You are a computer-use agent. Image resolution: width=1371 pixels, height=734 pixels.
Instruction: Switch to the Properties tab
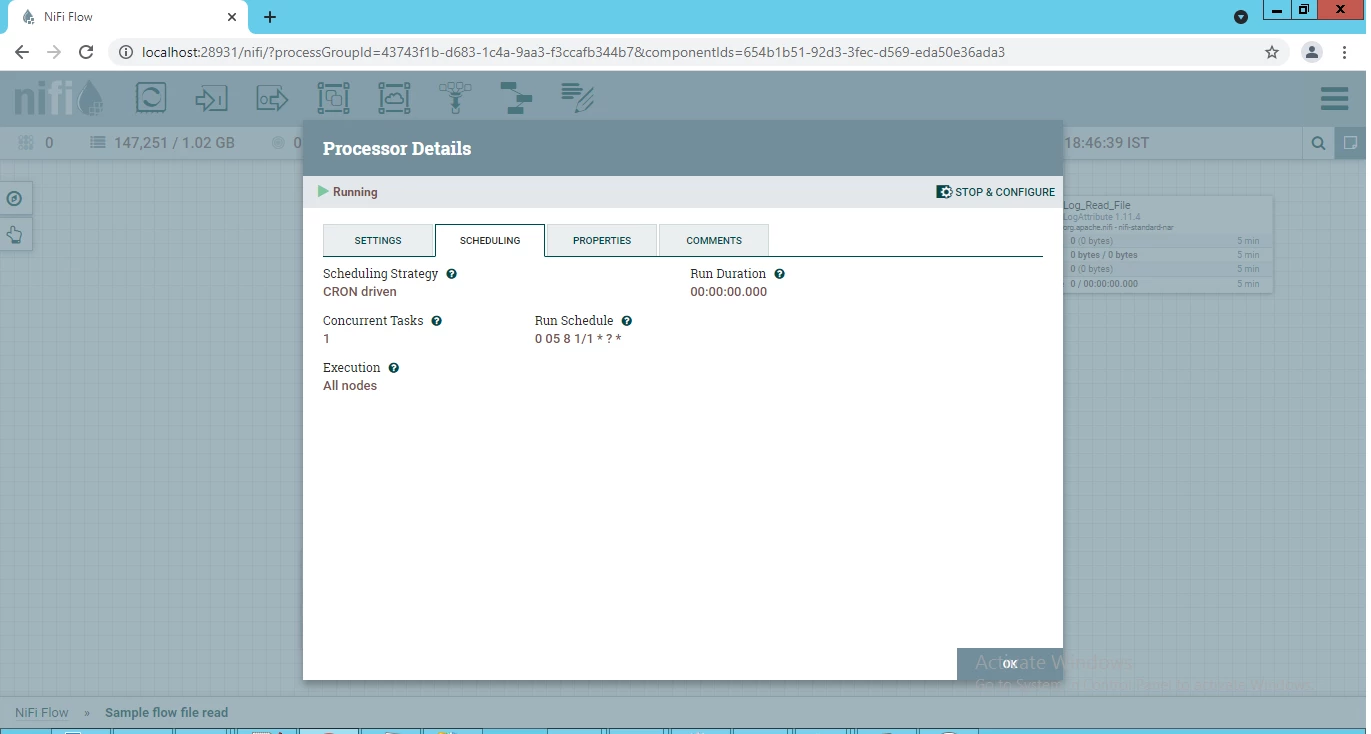pos(602,241)
